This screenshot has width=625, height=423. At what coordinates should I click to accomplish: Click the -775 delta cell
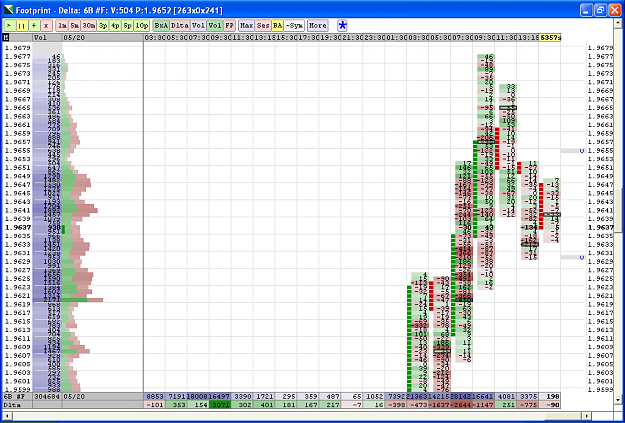[x=526, y=405]
